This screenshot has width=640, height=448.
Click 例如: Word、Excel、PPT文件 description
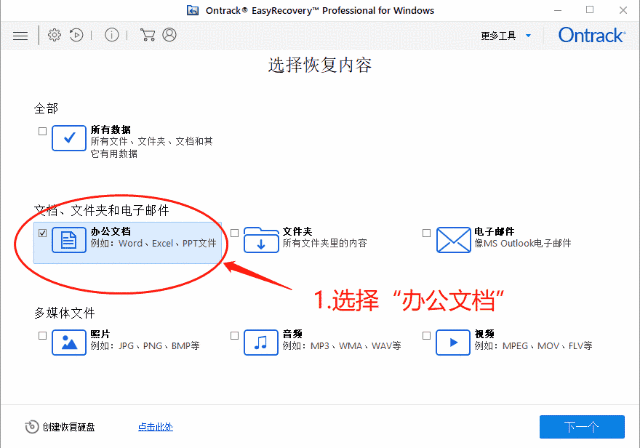tap(153, 244)
